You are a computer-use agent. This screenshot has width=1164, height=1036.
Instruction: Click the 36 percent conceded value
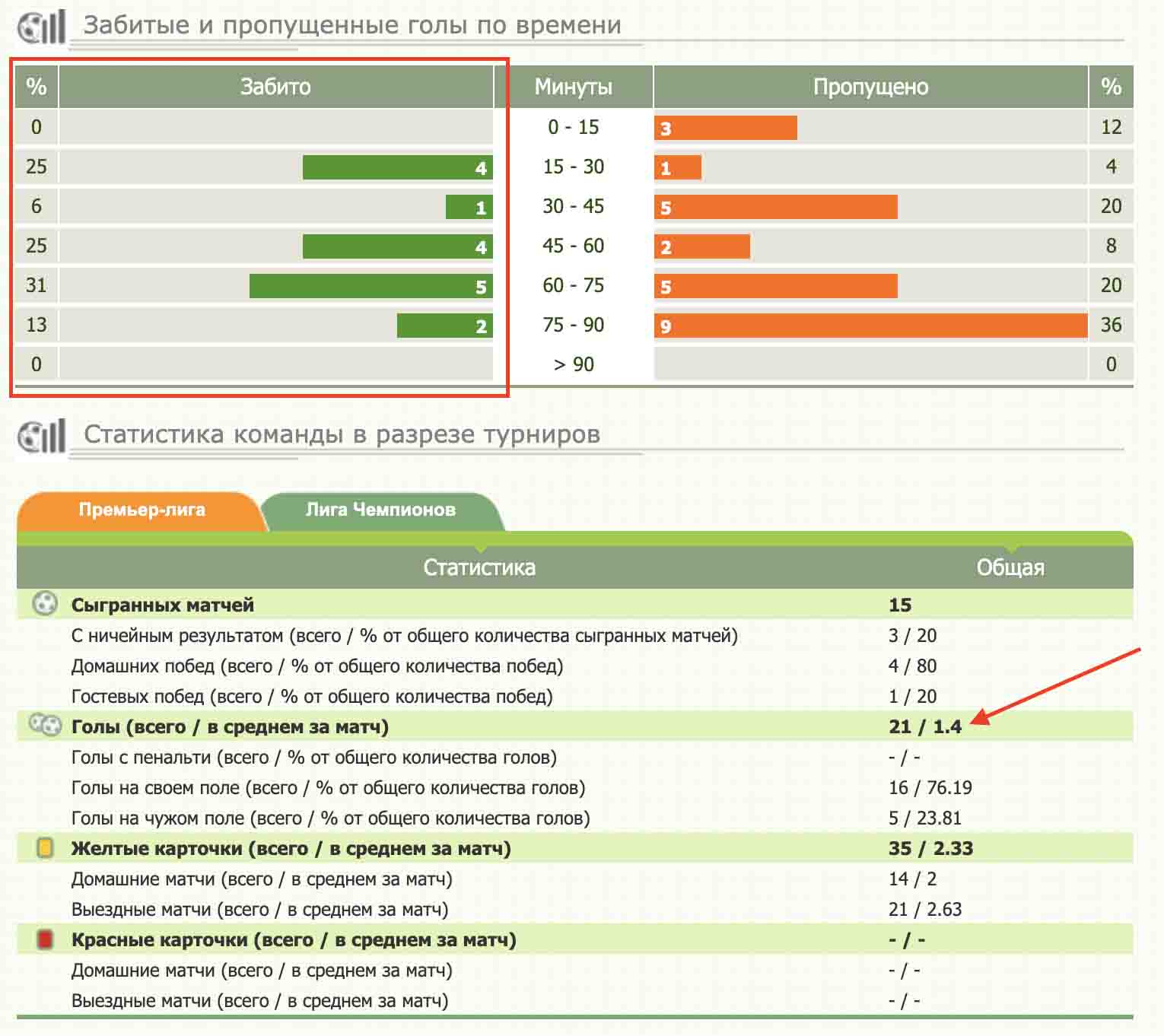[1112, 325]
